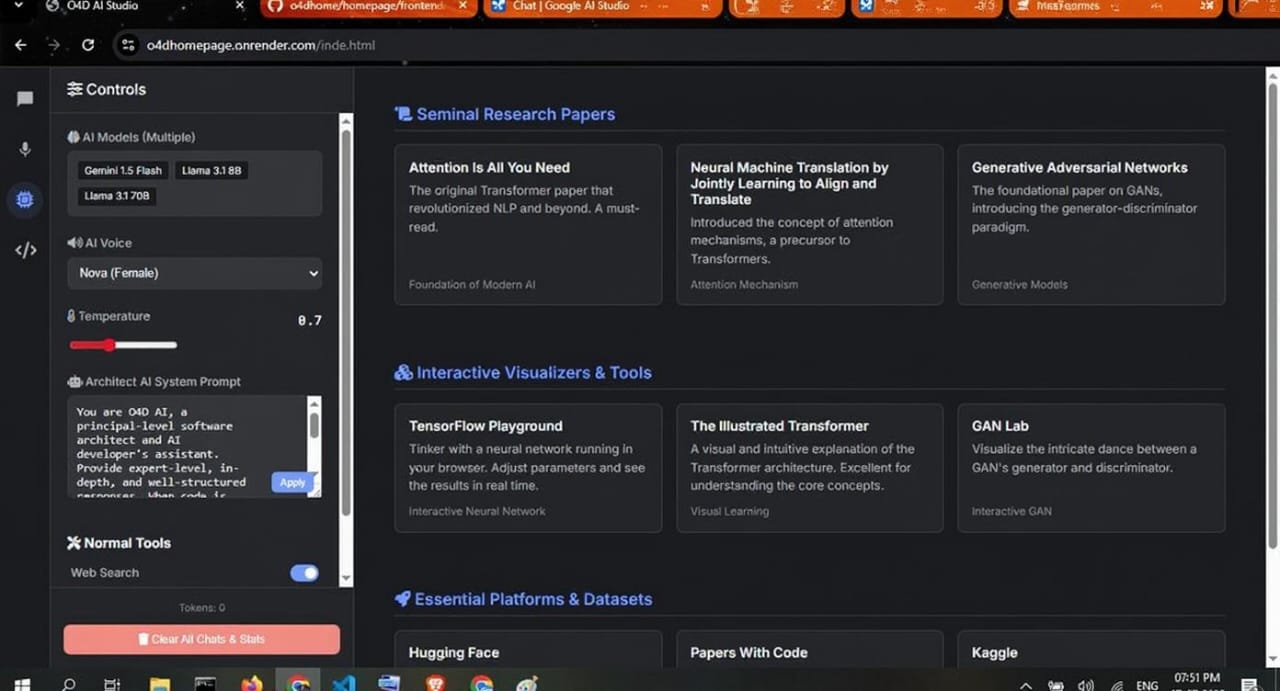
Task: Click Clear All Chats & Stats button
Action: pos(202,639)
